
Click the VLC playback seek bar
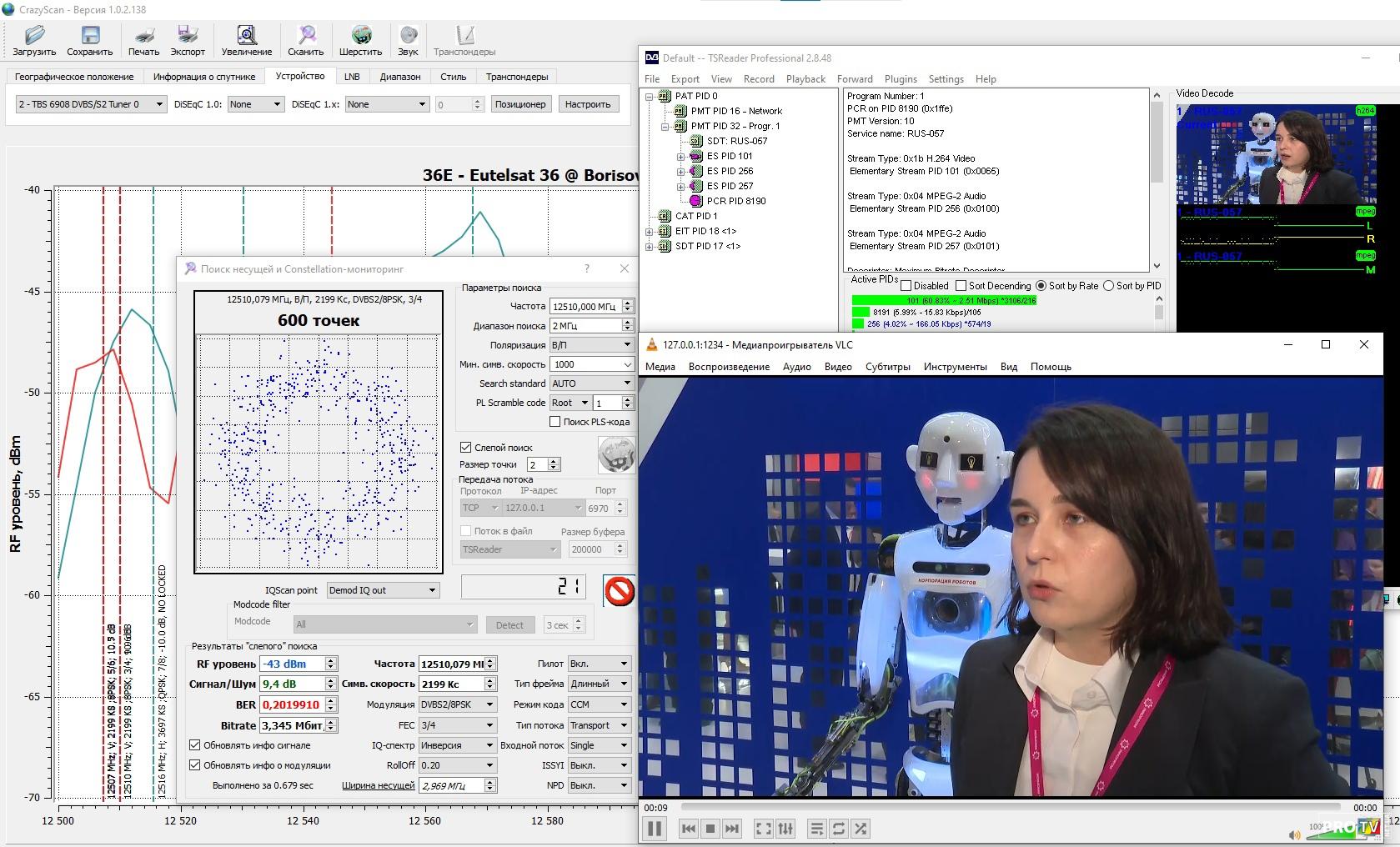click(x=1009, y=807)
